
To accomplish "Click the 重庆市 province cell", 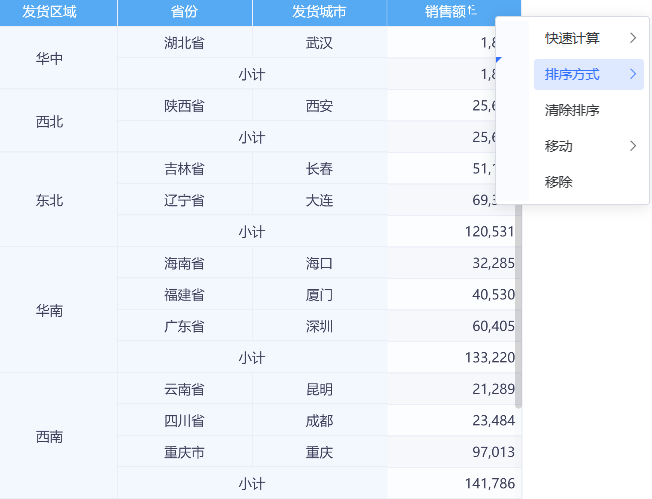I will click(184, 452).
